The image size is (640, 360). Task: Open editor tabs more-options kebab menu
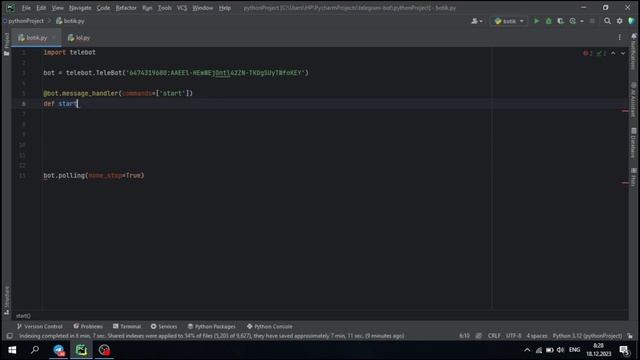(620, 38)
